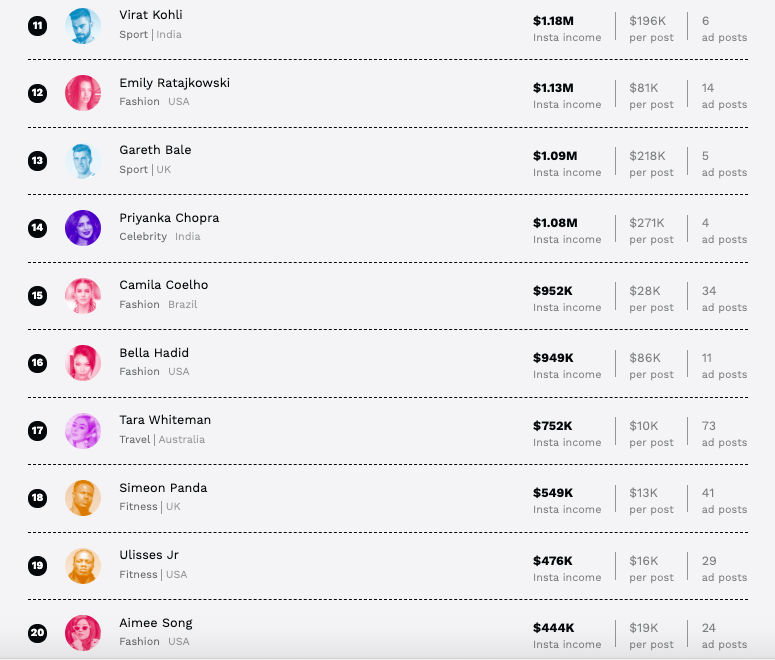Select the rank 14 black circle badge
This screenshot has width=775, height=660.
(x=38, y=228)
